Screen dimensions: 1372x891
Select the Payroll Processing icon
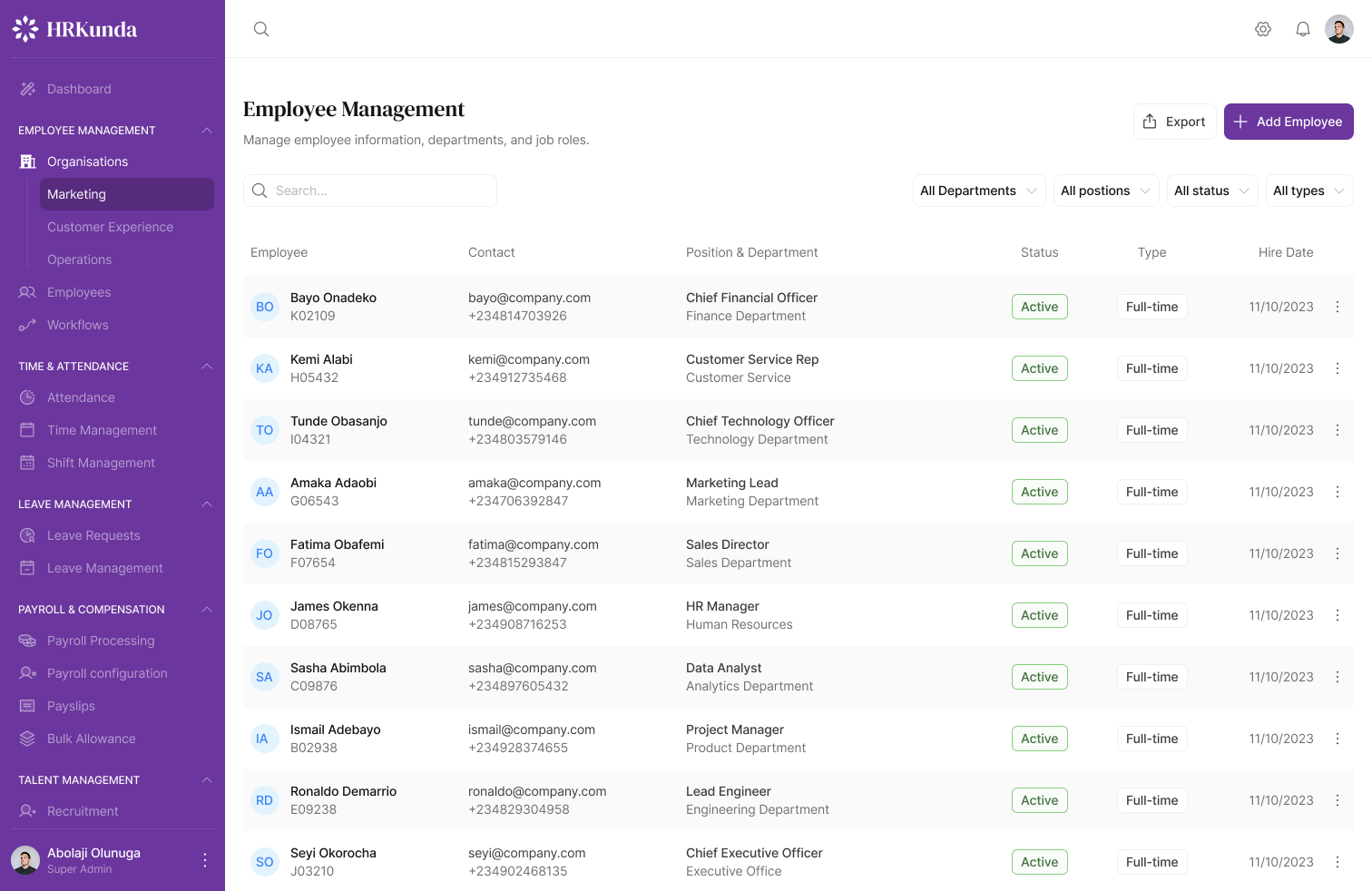[28, 641]
